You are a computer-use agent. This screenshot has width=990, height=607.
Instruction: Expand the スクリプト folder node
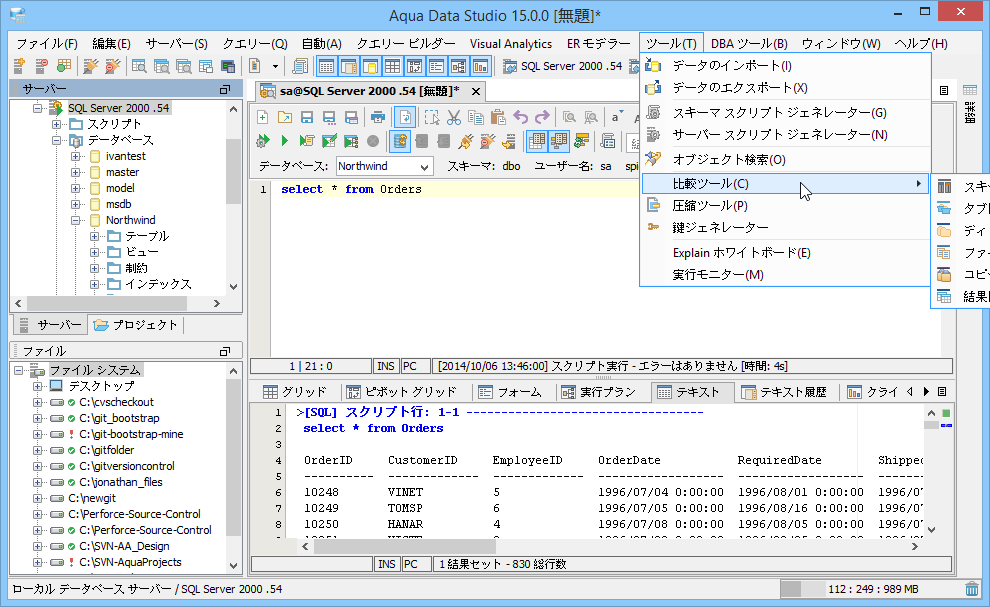pos(56,124)
